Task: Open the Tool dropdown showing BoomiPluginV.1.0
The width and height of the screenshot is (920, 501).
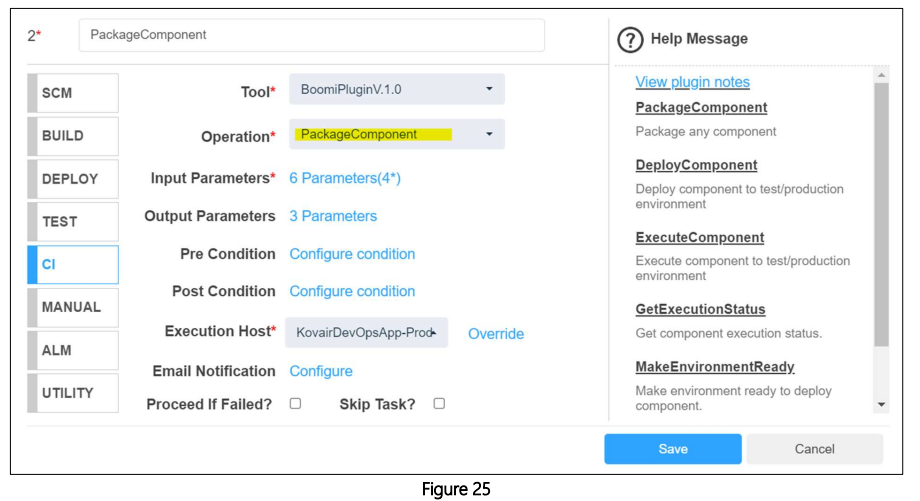Action: [397, 89]
